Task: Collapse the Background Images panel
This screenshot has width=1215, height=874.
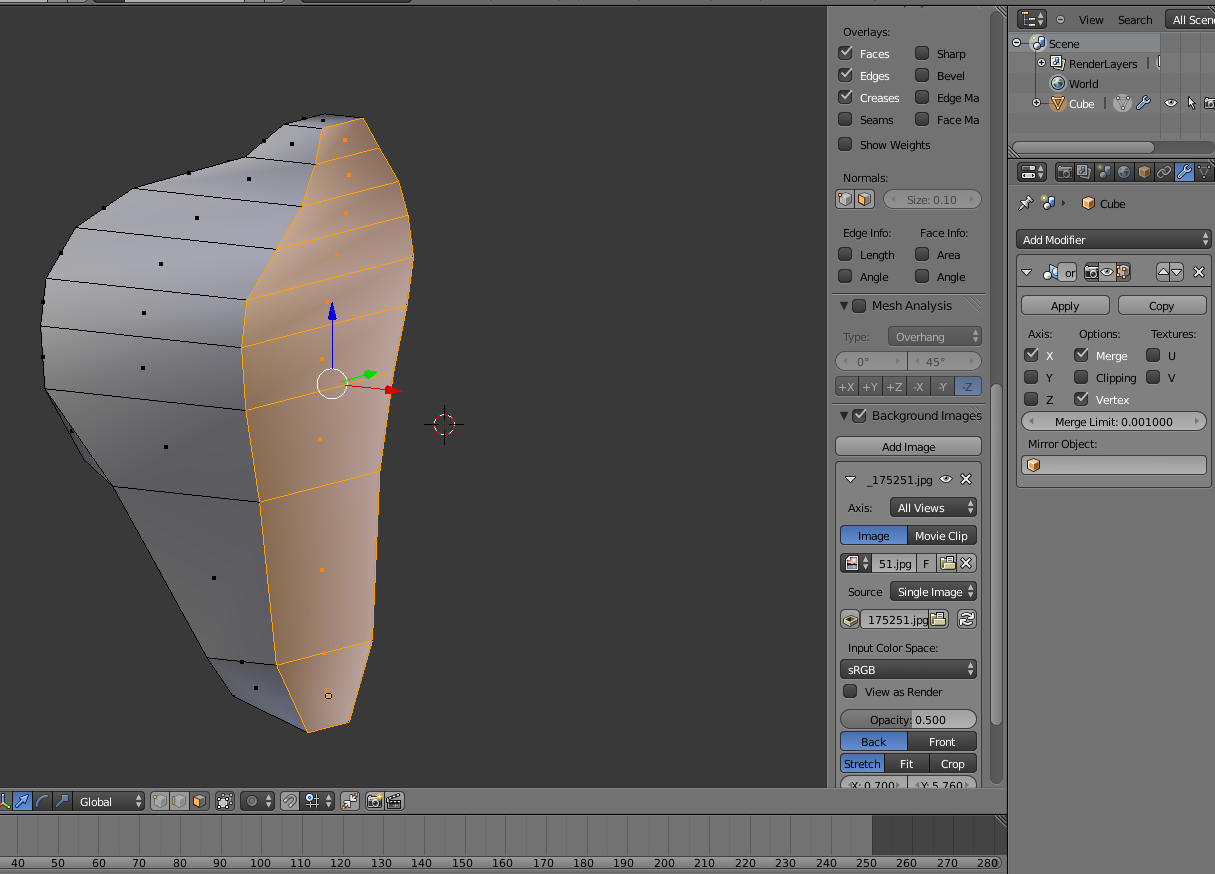Action: [844, 416]
